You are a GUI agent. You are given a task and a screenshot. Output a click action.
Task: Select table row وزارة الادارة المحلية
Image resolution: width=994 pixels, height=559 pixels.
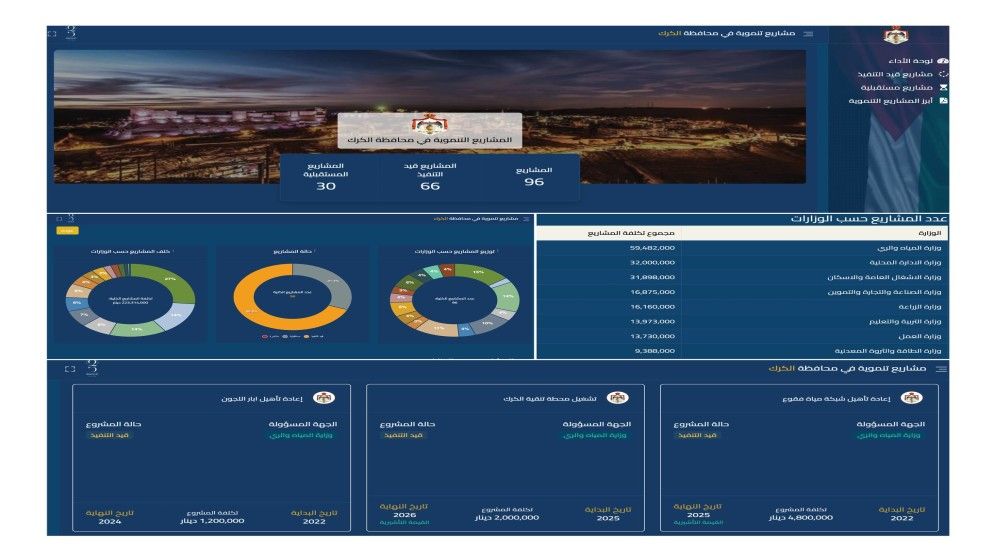[742, 262]
